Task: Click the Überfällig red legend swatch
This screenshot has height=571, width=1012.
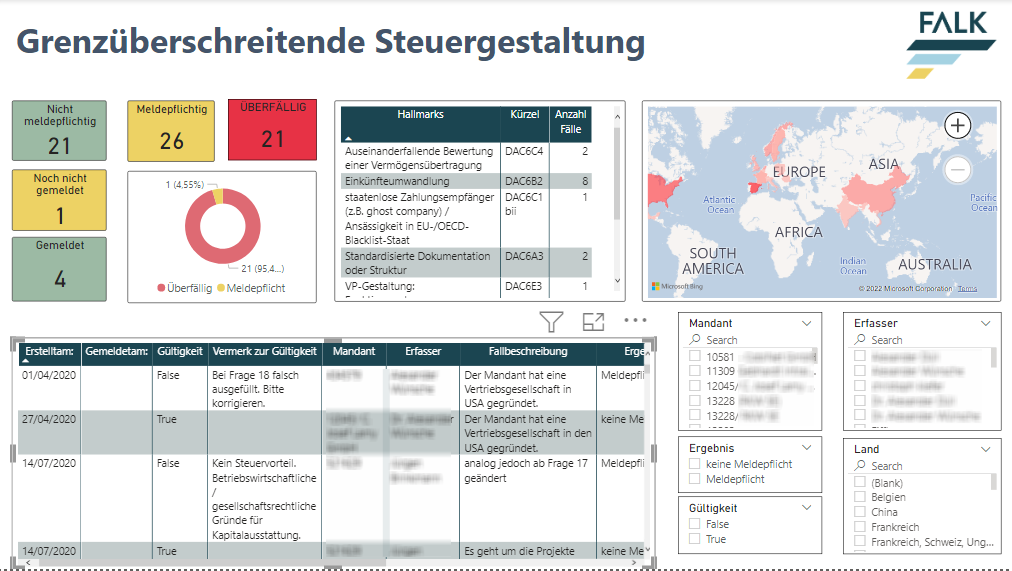Action: coord(161,288)
